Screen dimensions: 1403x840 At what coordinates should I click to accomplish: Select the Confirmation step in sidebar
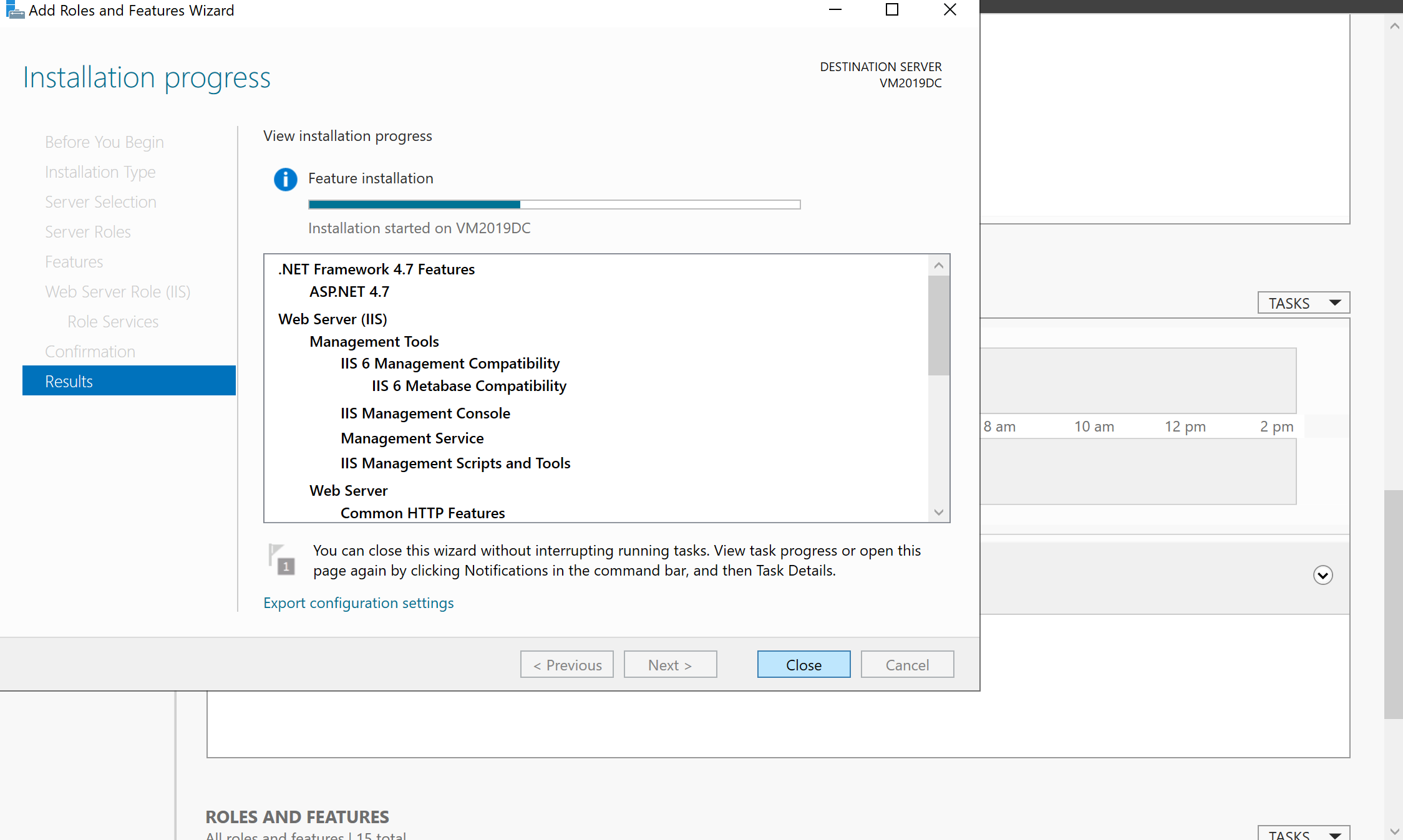(x=90, y=352)
